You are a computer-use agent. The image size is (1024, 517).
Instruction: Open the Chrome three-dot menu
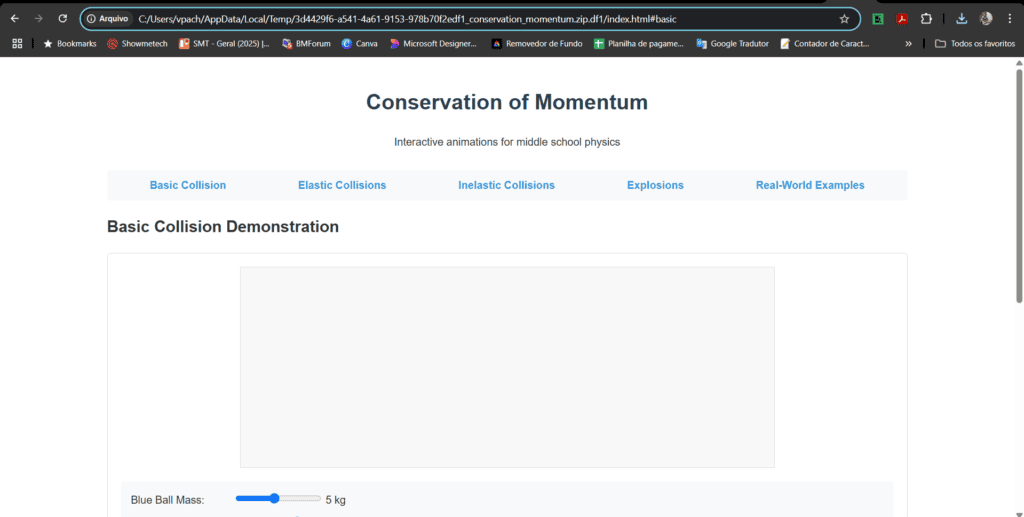pos(1010,18)
